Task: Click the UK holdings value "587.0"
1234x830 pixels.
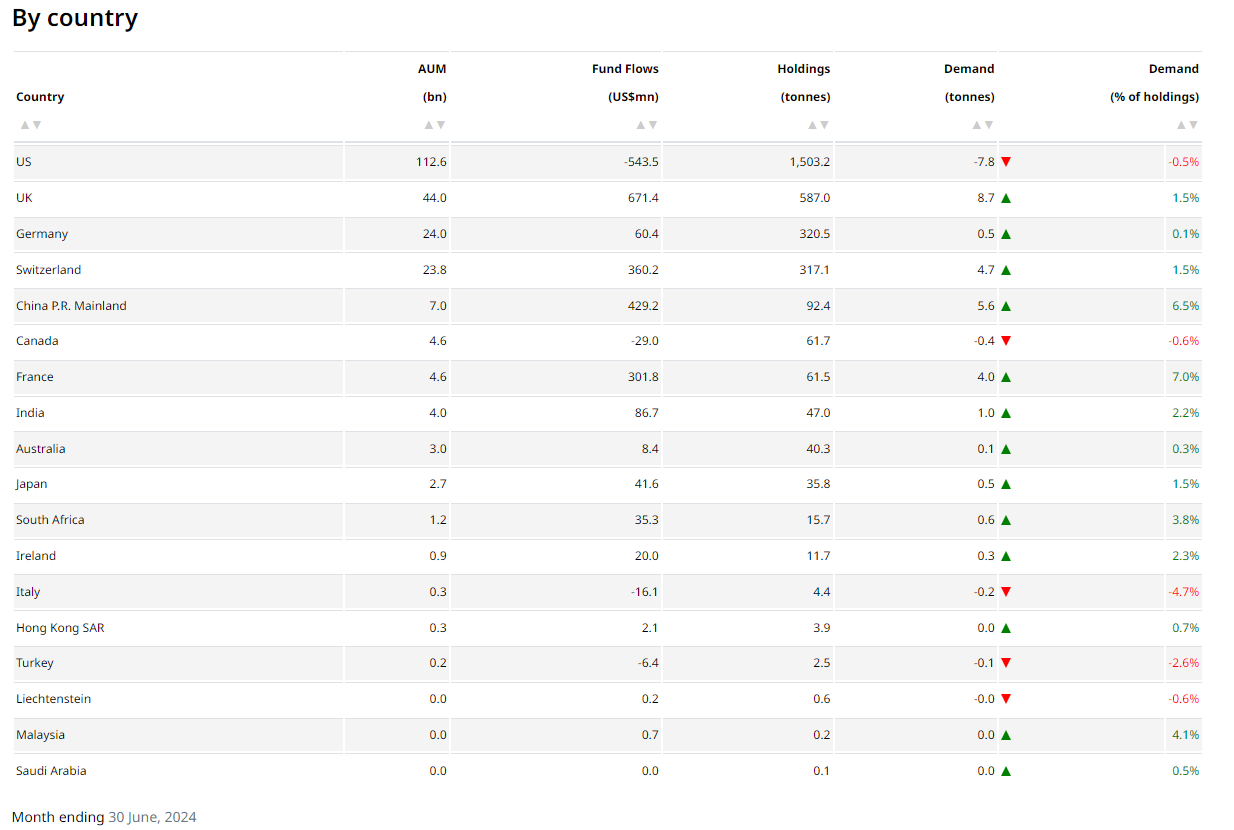Action: tap(815, 198)
